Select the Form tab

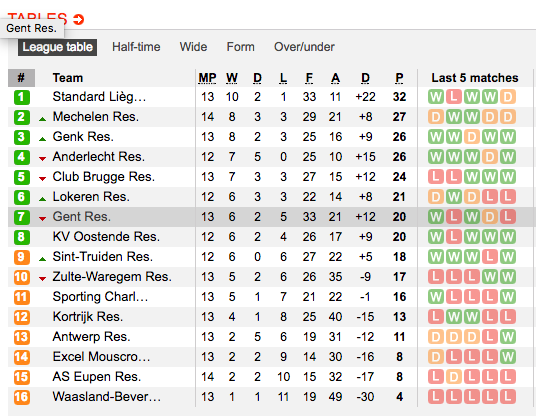coord(240,47)
